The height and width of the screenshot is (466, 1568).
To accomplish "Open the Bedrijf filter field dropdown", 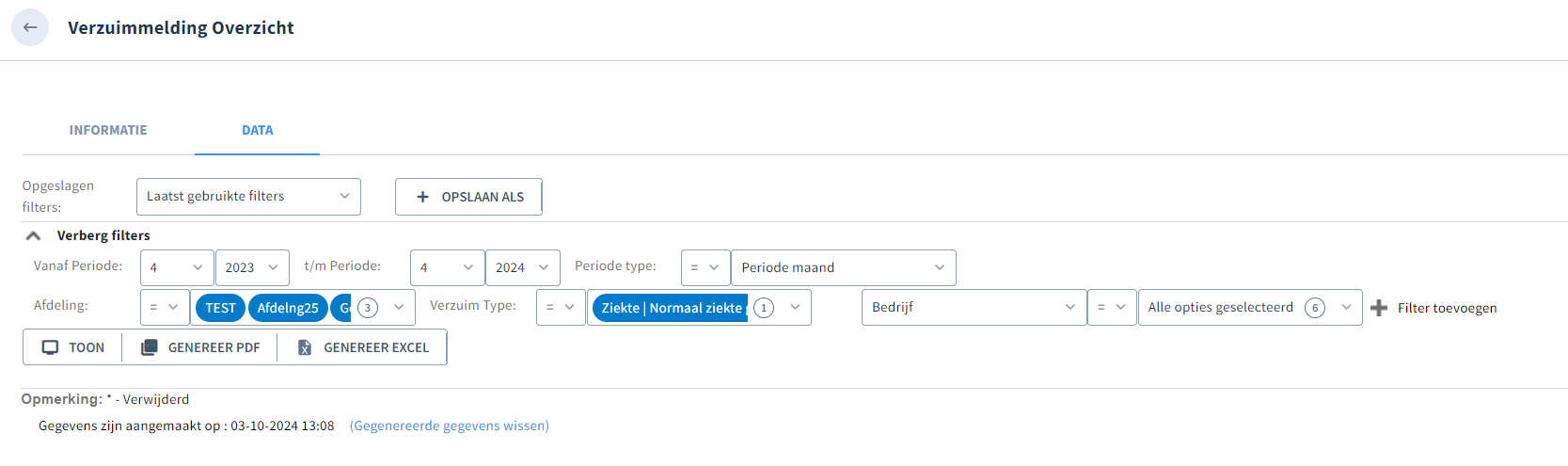I will [x=974, y=307].
